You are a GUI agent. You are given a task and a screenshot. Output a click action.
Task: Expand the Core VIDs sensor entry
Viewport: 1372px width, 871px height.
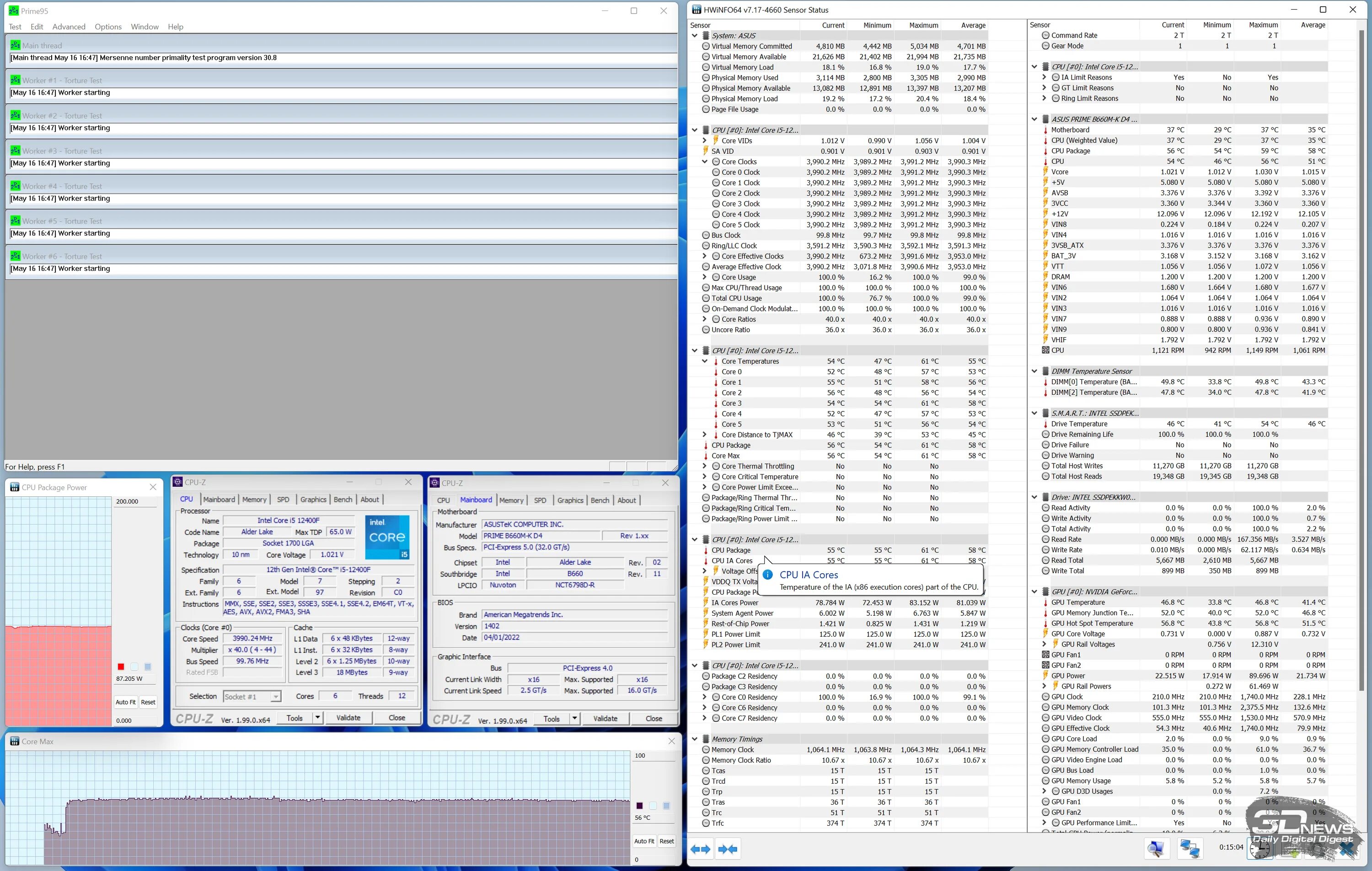click(705, 141)
